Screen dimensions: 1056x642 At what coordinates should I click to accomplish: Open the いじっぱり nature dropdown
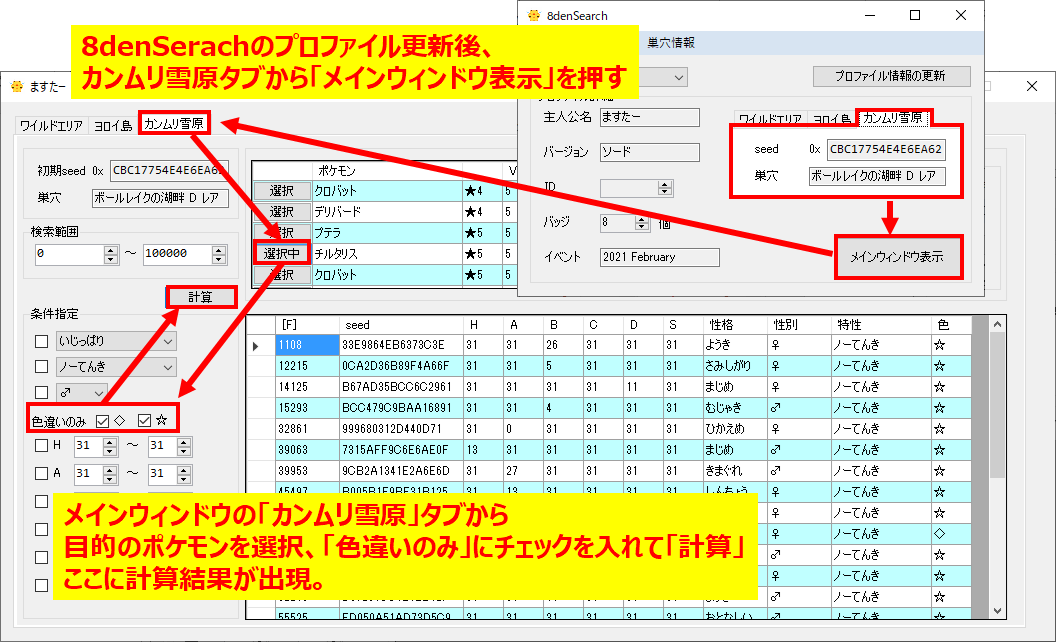[x=116, y=342]
